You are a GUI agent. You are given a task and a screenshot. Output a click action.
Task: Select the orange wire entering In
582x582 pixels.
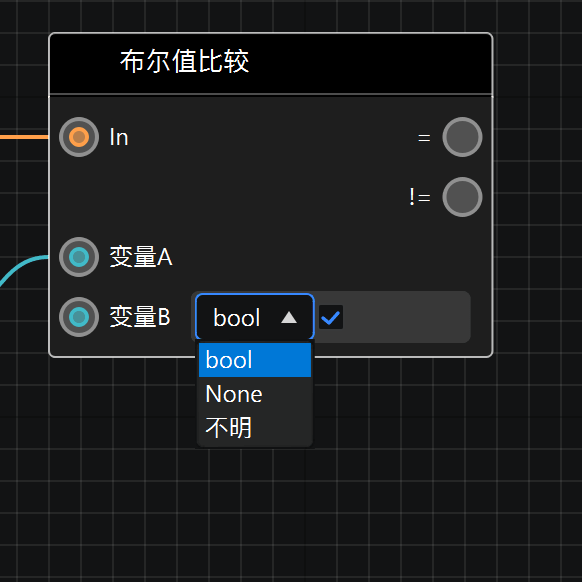(24, 137)
